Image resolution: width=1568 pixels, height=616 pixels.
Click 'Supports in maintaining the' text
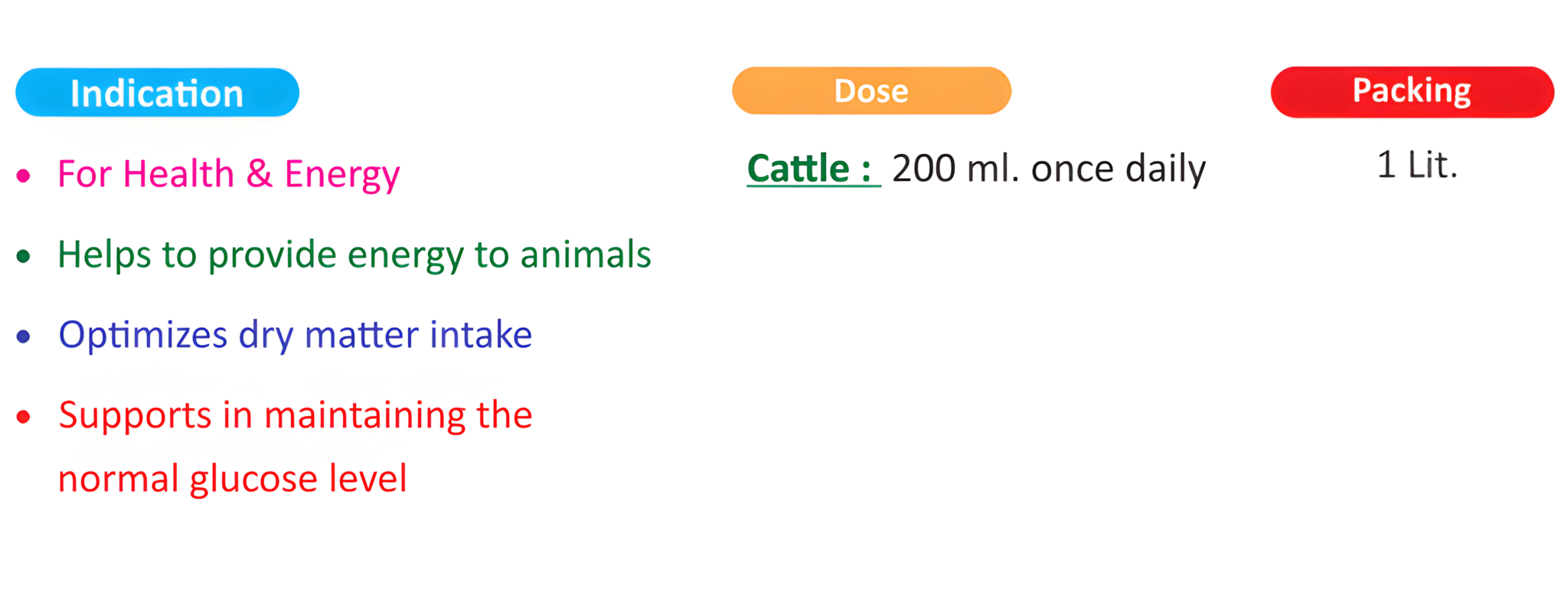point(295,415)
